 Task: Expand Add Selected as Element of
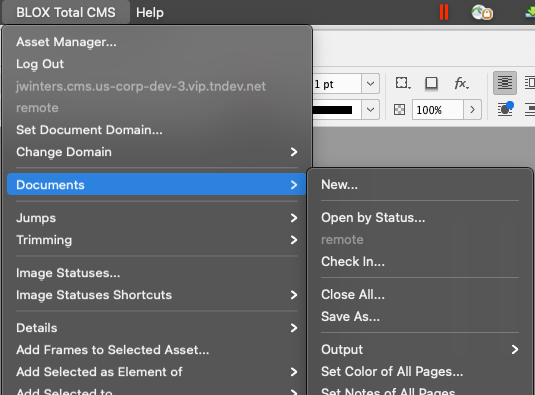156,371
